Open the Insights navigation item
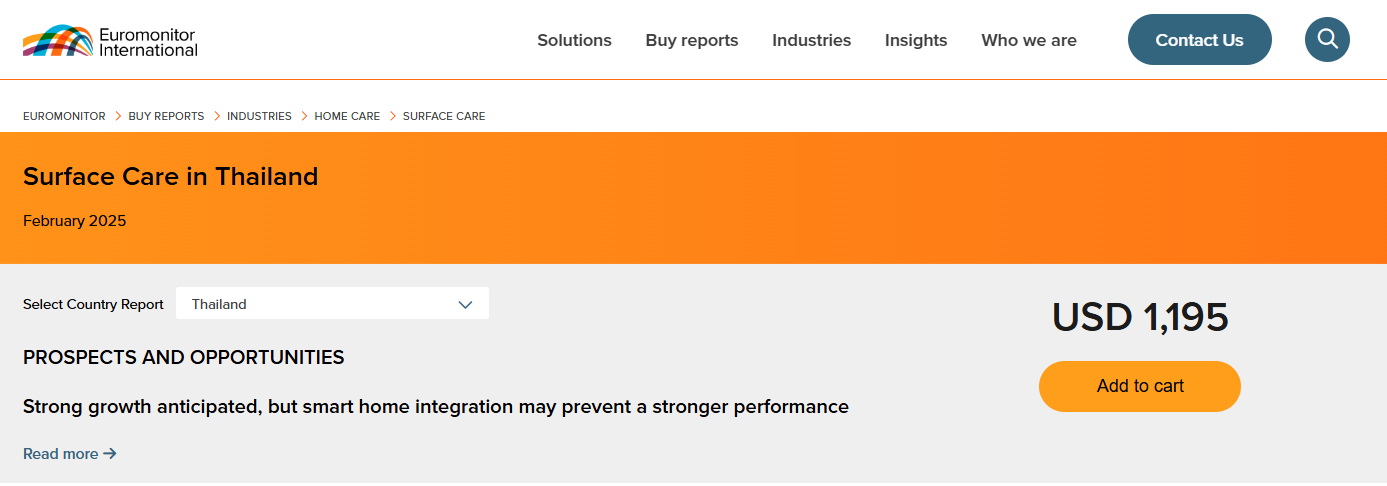This screenshot has height=486, width=1387. tap(916, 40)
